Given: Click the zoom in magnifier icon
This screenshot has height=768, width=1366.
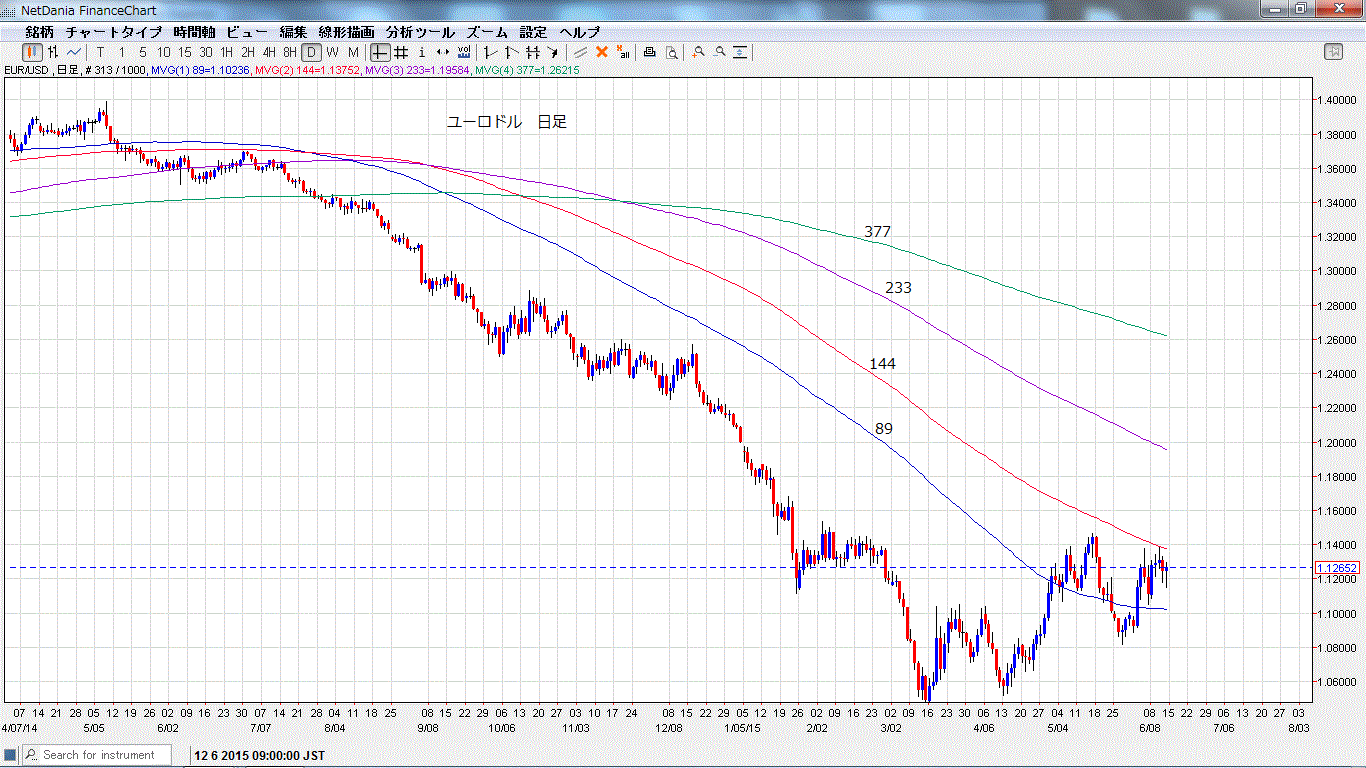Looking at the screenshot, I should click(698, 52).
